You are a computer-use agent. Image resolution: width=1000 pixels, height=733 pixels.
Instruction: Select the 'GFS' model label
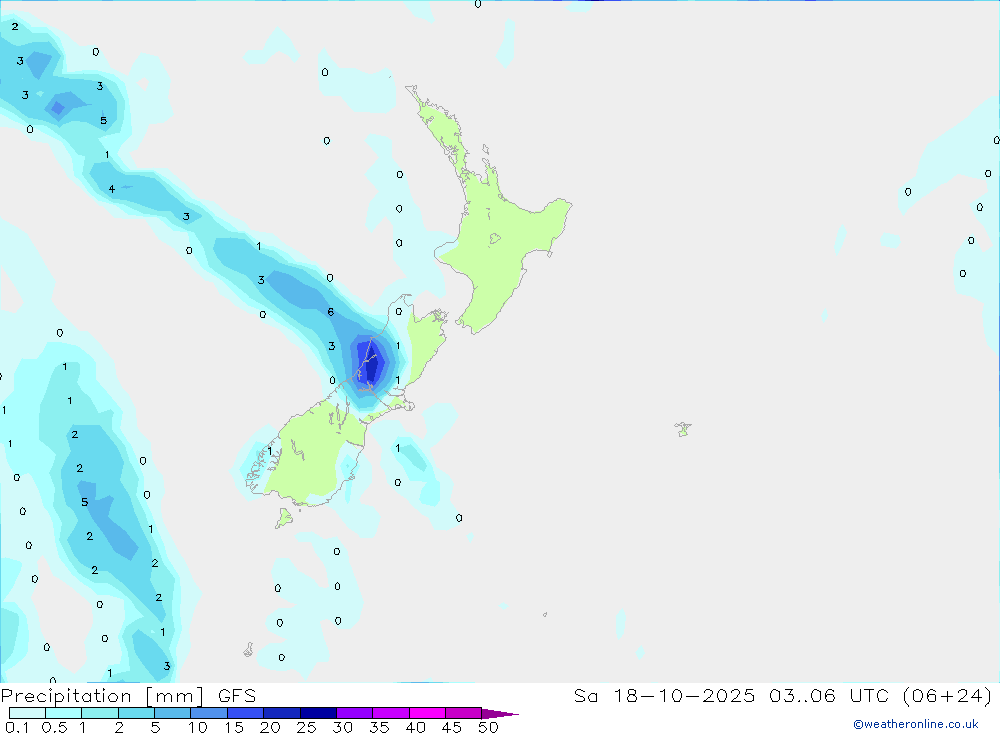[x=237, y=695]
